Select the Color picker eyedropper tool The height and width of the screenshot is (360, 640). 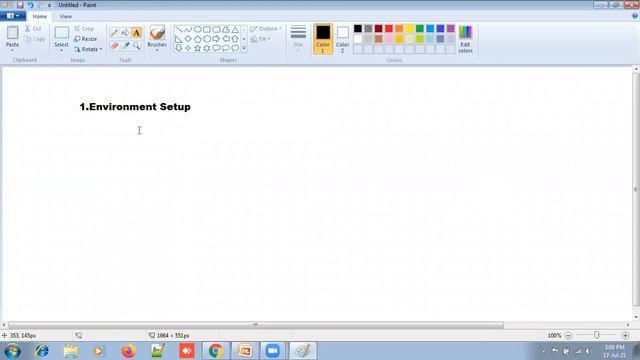(x=125, y=46)
